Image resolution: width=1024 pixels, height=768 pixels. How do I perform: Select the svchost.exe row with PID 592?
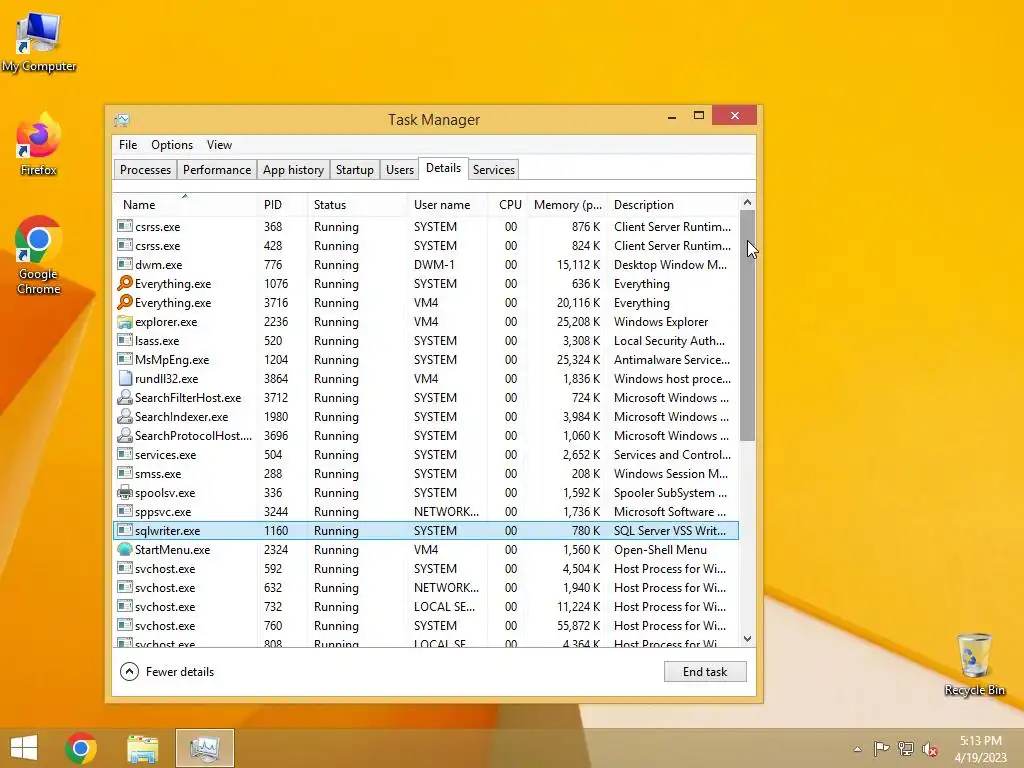426,568
